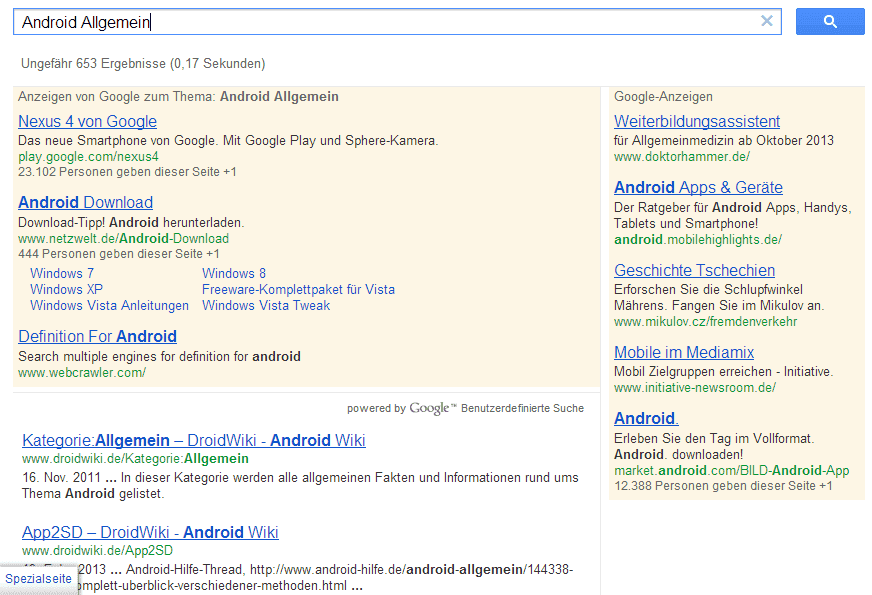Clear the search box with the X icon
872x595 pixels.
(x=767, y=21)
